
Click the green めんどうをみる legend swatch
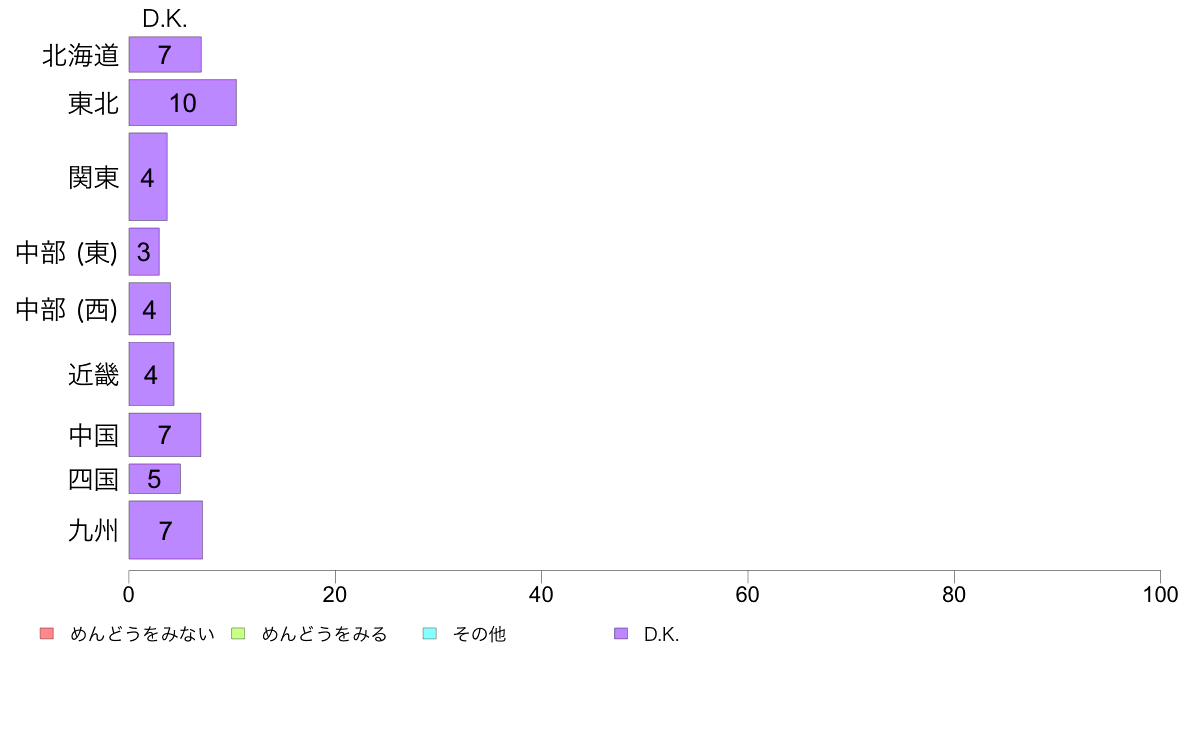pyautogui.click(x=238, y=634)
